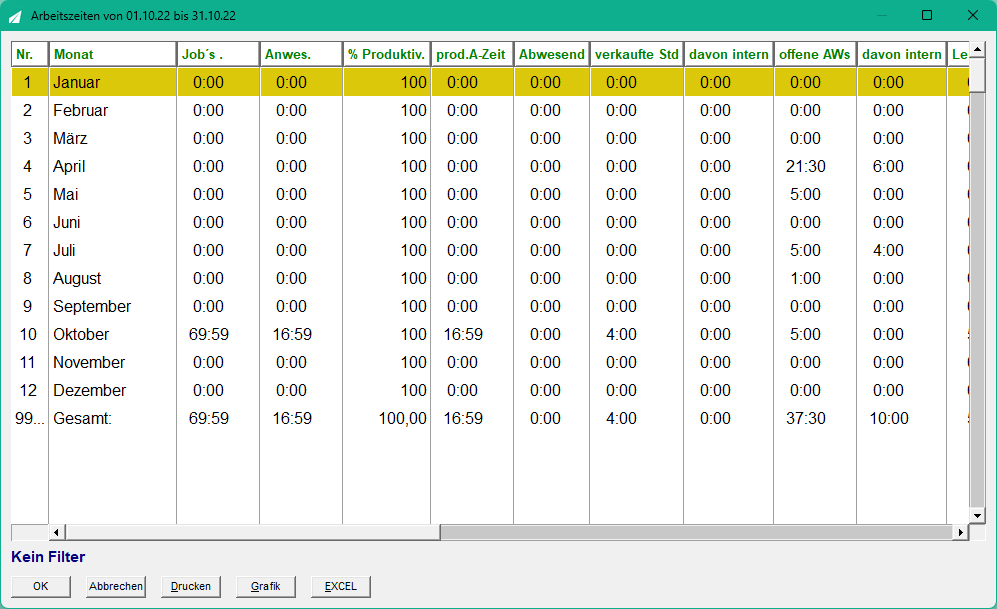The height and width of the screenshot is (609, 997).
Task: Select the Mai row
Action: 490,194
